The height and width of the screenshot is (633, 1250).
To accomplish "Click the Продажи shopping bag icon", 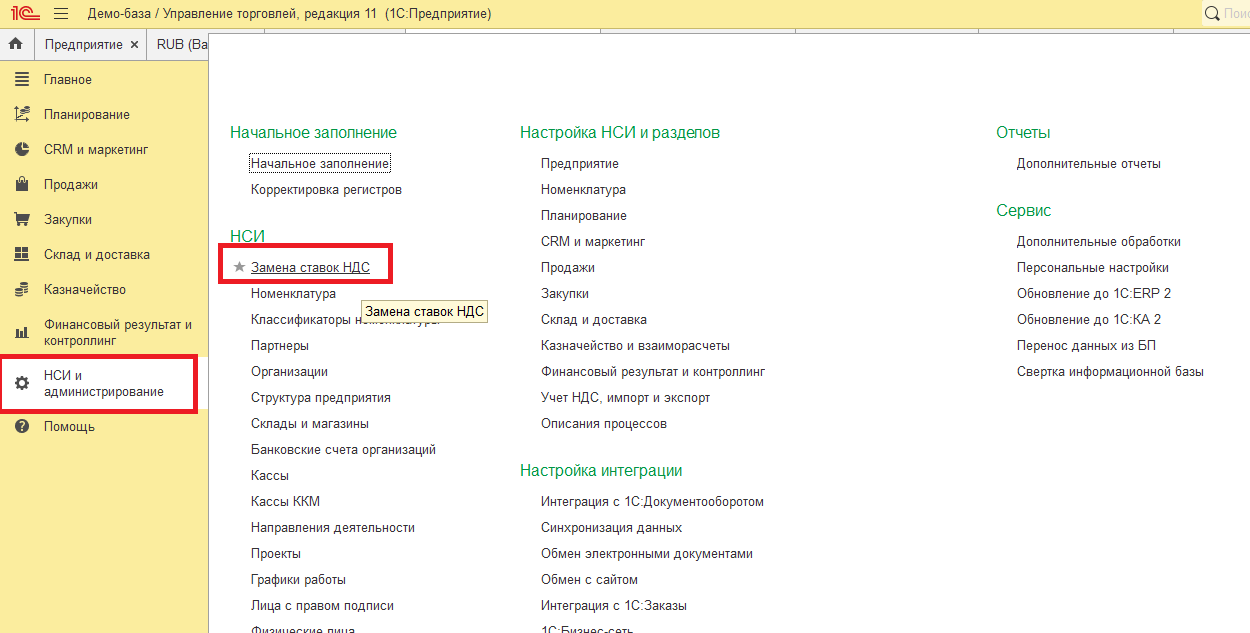I will [x=22, y=185].
